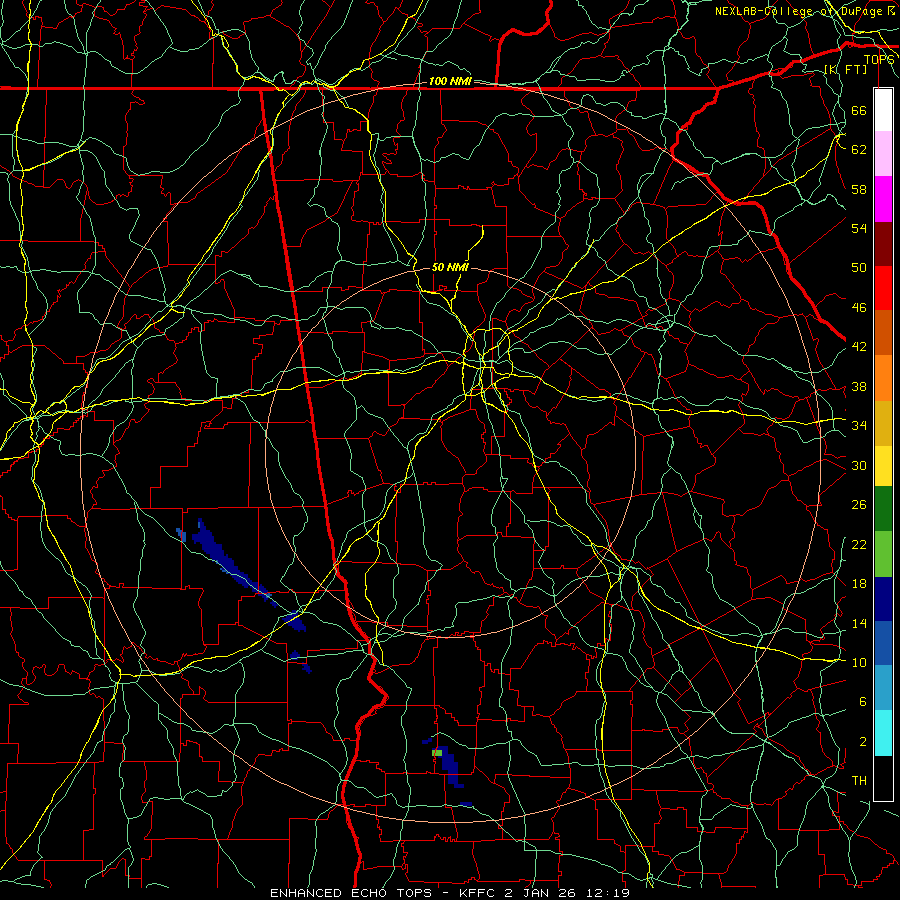Viewport: 900px width, 900px height.
Task: Pick the yellow legend color band
Action: coord(883,466)
